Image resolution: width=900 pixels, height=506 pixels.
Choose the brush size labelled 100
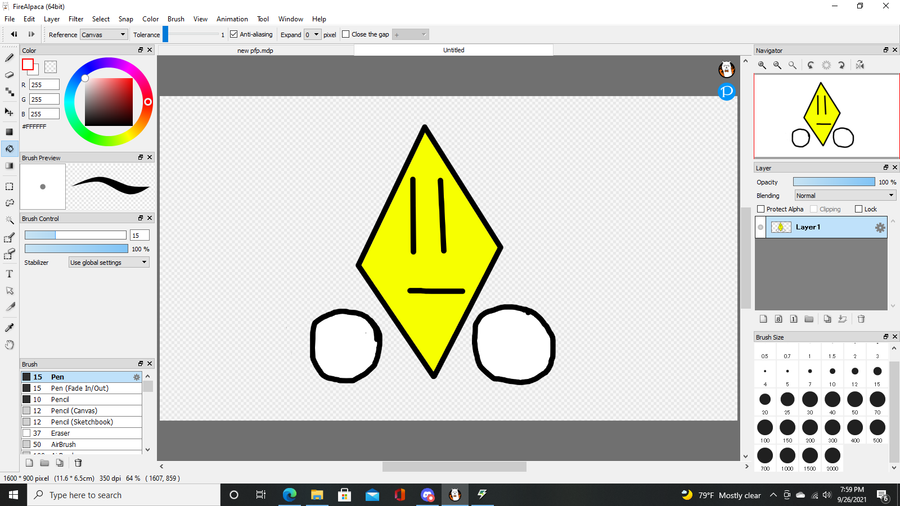click(765, 428)
